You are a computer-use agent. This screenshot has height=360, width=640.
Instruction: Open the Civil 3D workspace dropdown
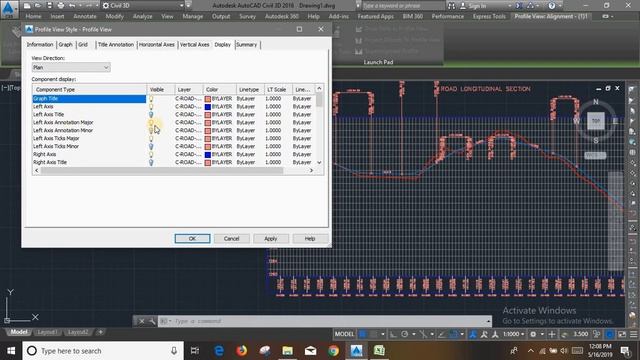coord(142,6)
